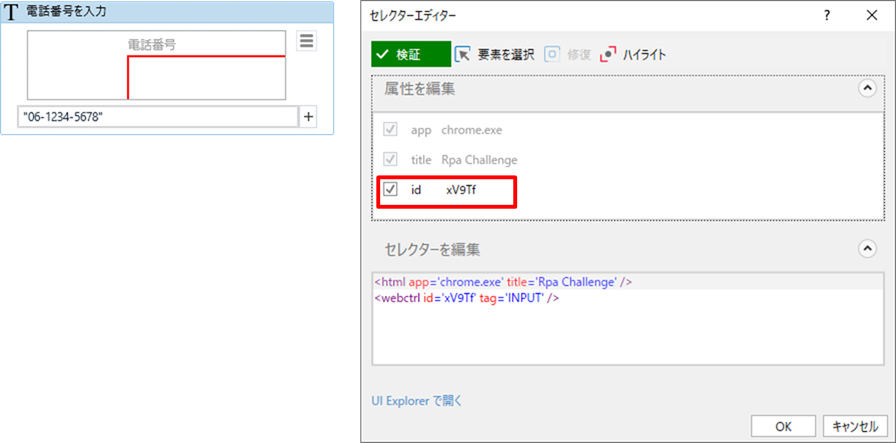This screenshot has height=443, width=896.
Task: Click the OK button
Action: click(x=783, y=426)
